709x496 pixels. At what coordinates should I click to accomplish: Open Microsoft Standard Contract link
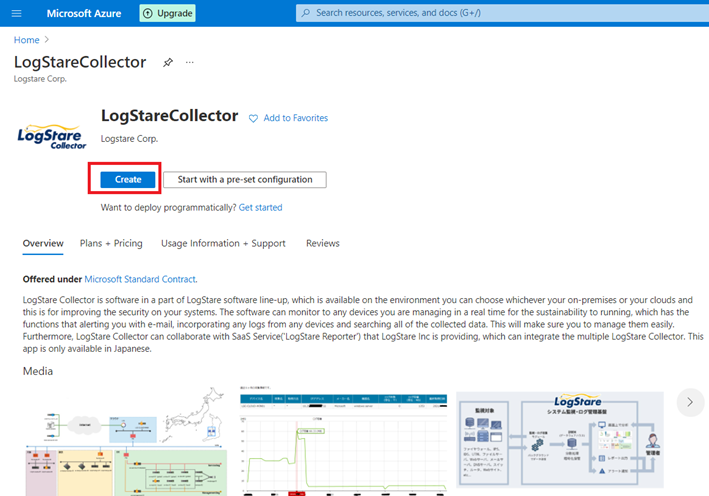140,279
